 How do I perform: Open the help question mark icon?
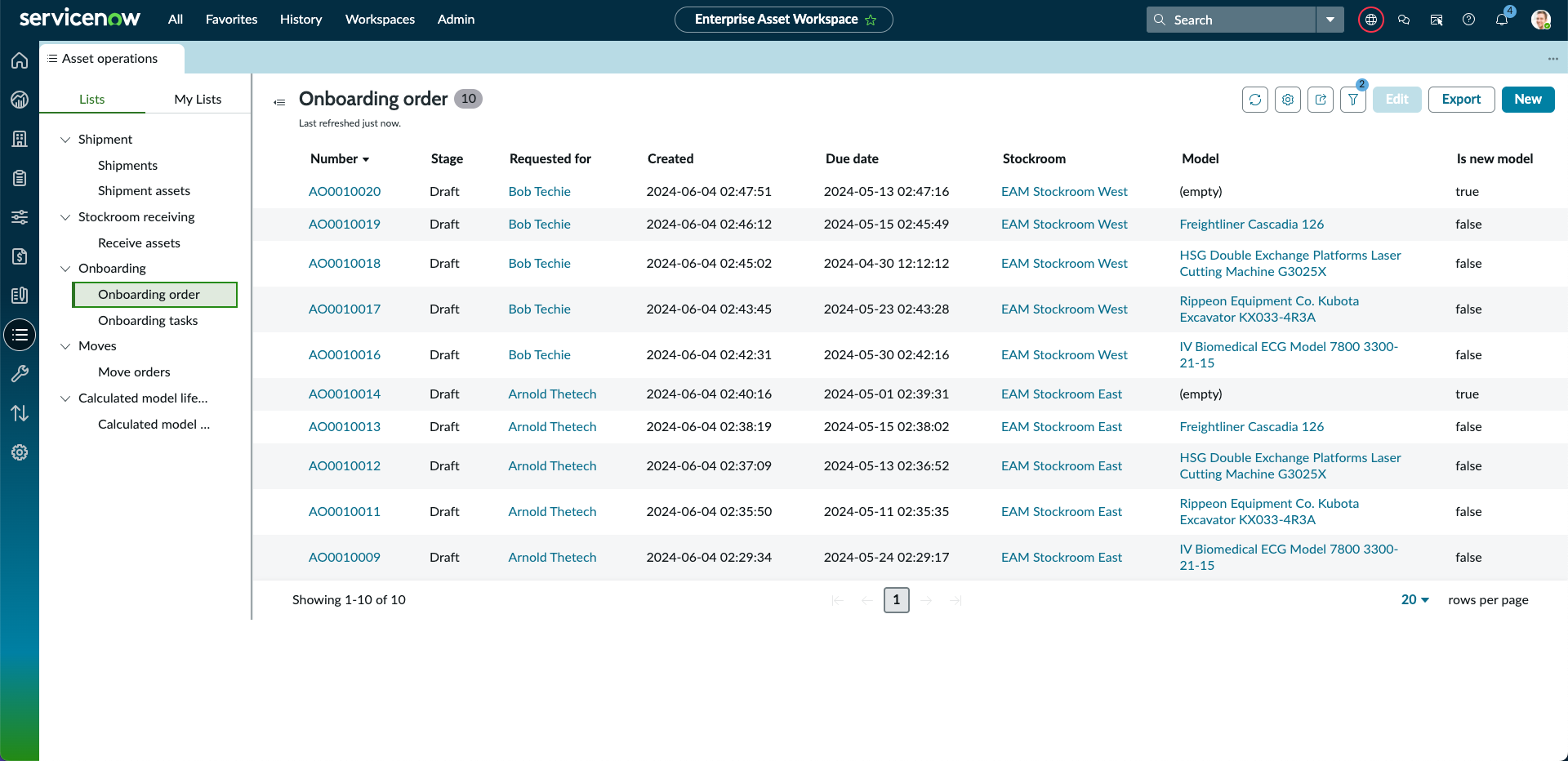tap(1469, 20)
